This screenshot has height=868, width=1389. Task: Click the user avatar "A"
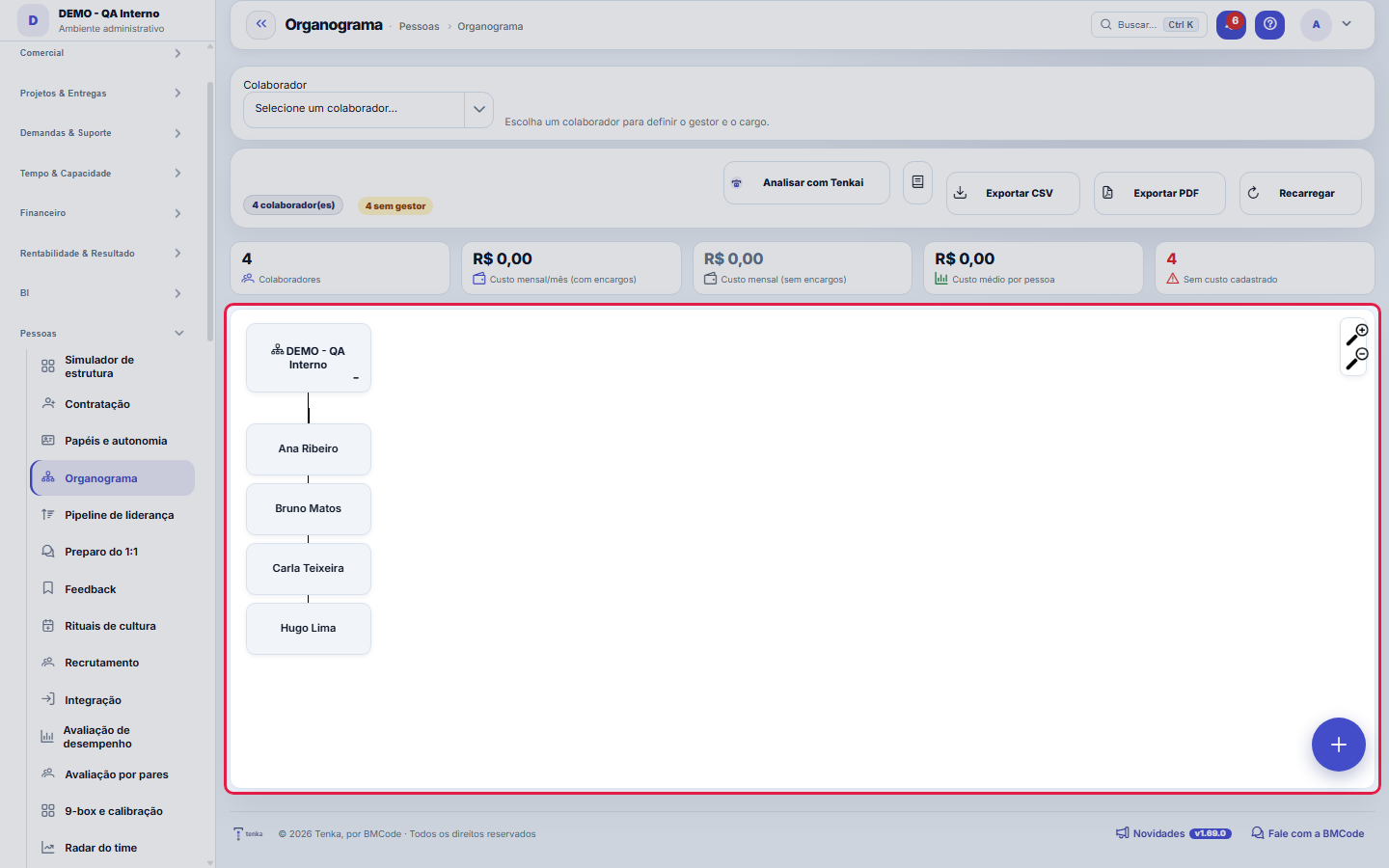point(1316,25)
